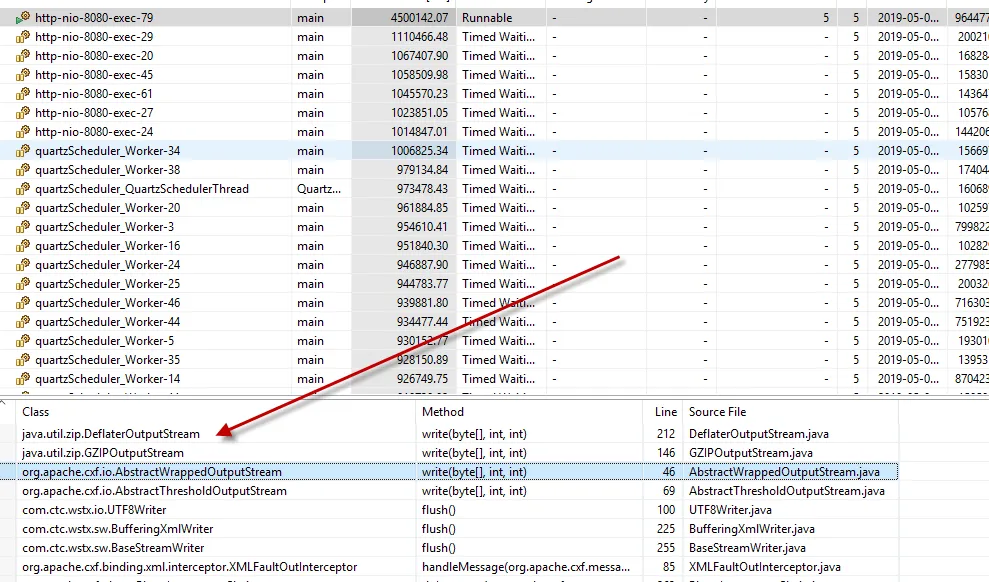
Task: Select org.apache.cxf.io.AbstractWrappedOutputStream frame
Action: tap(152, 472)
